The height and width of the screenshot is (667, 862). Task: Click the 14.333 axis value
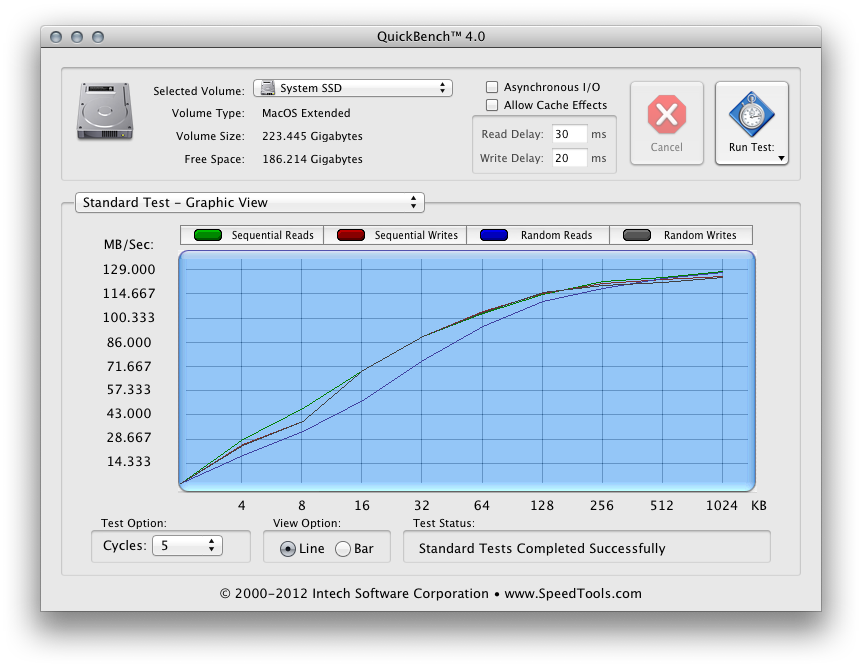129,462
